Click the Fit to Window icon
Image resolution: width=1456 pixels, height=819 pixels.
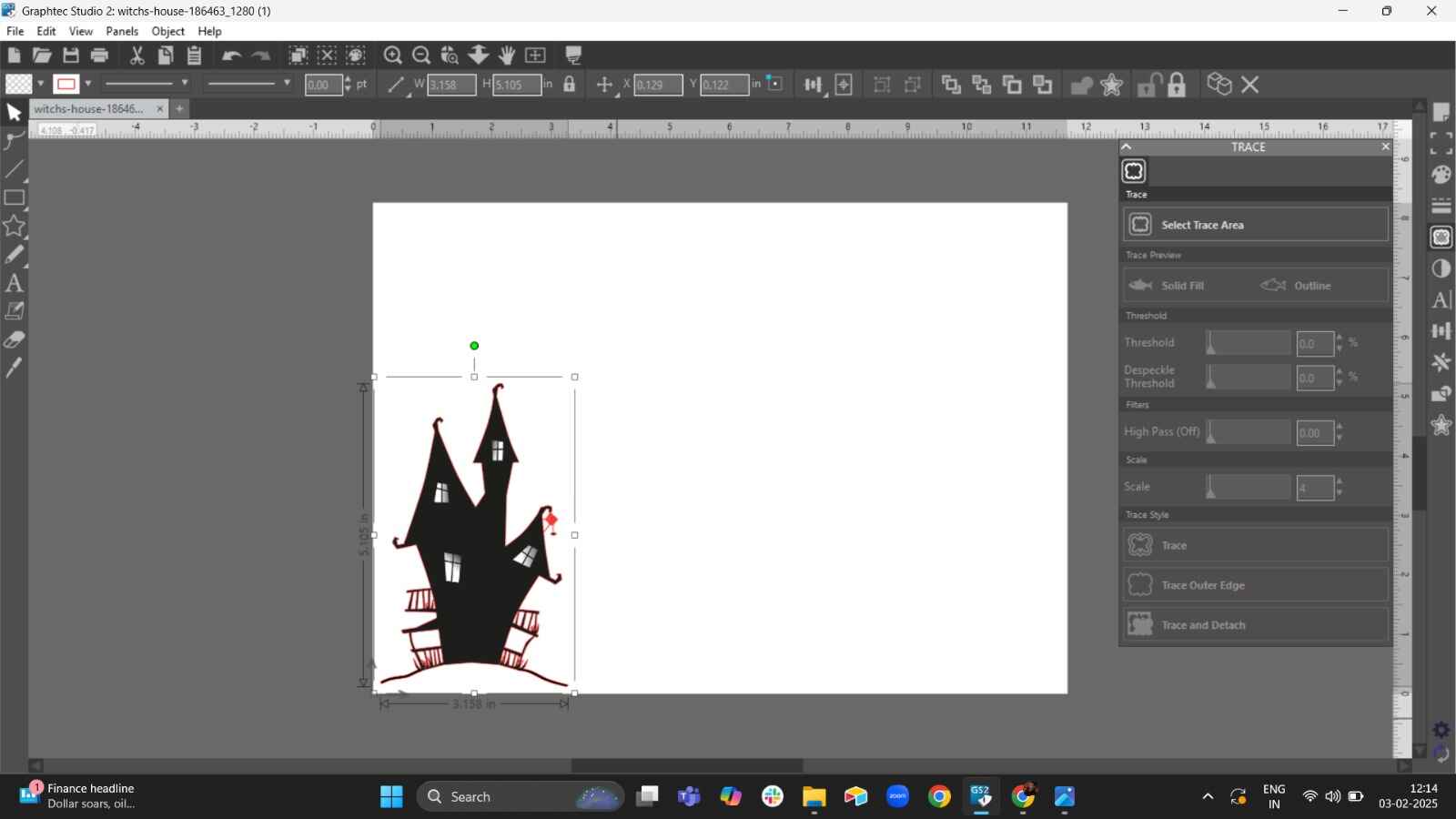536,56
